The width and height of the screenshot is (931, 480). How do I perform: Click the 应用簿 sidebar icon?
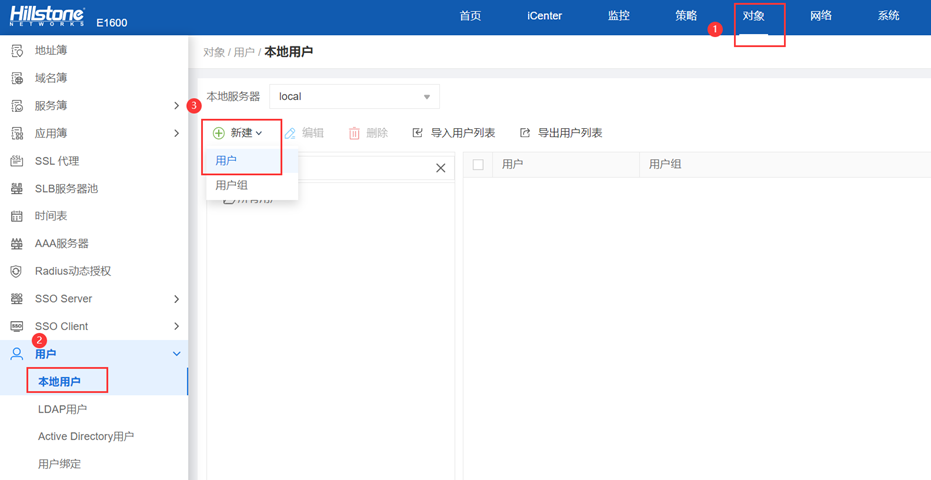[x=17, y=133]
